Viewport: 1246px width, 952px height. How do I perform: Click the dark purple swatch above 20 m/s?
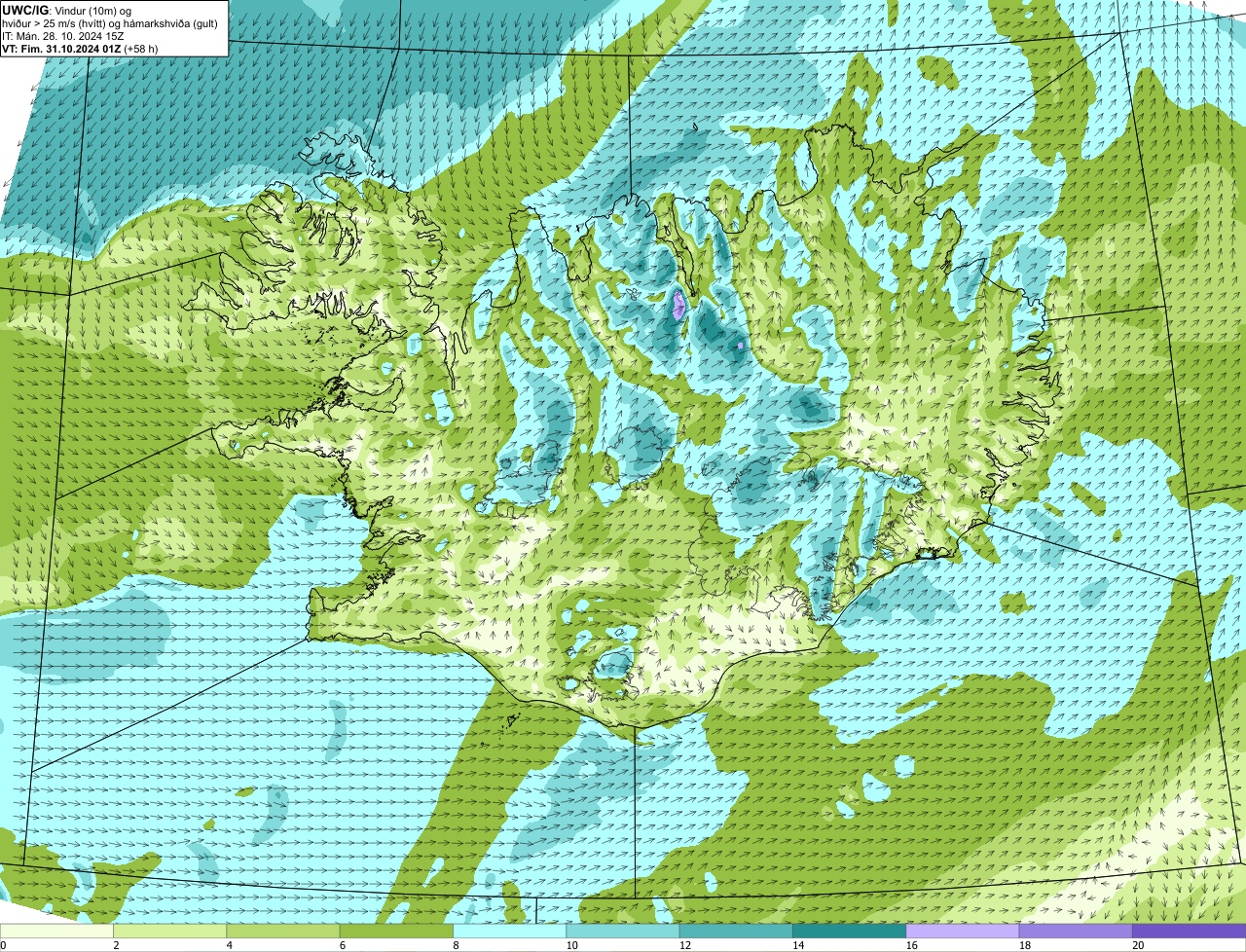(x=1190, y=931)
